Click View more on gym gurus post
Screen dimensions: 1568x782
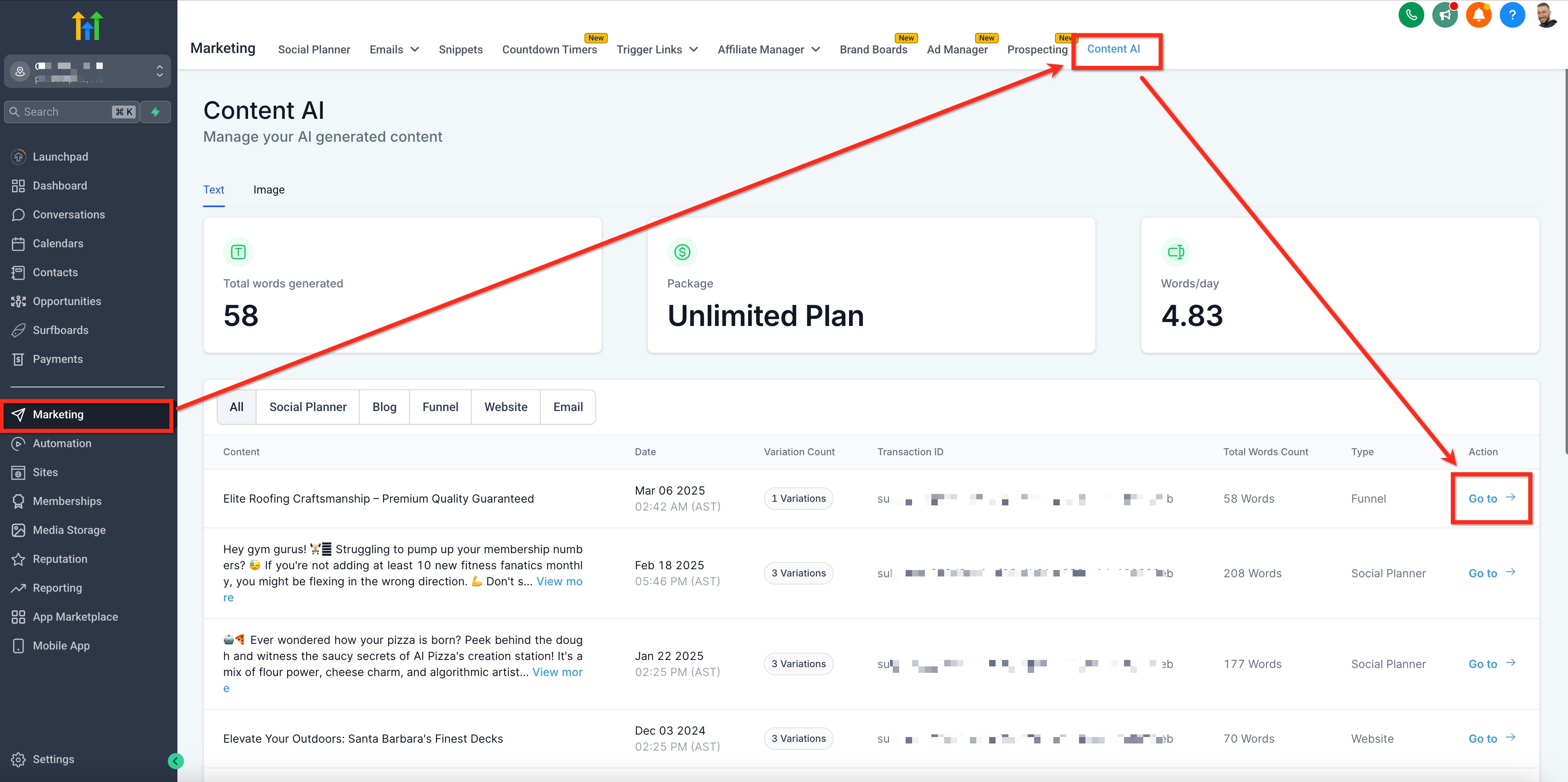coord(559,582)
